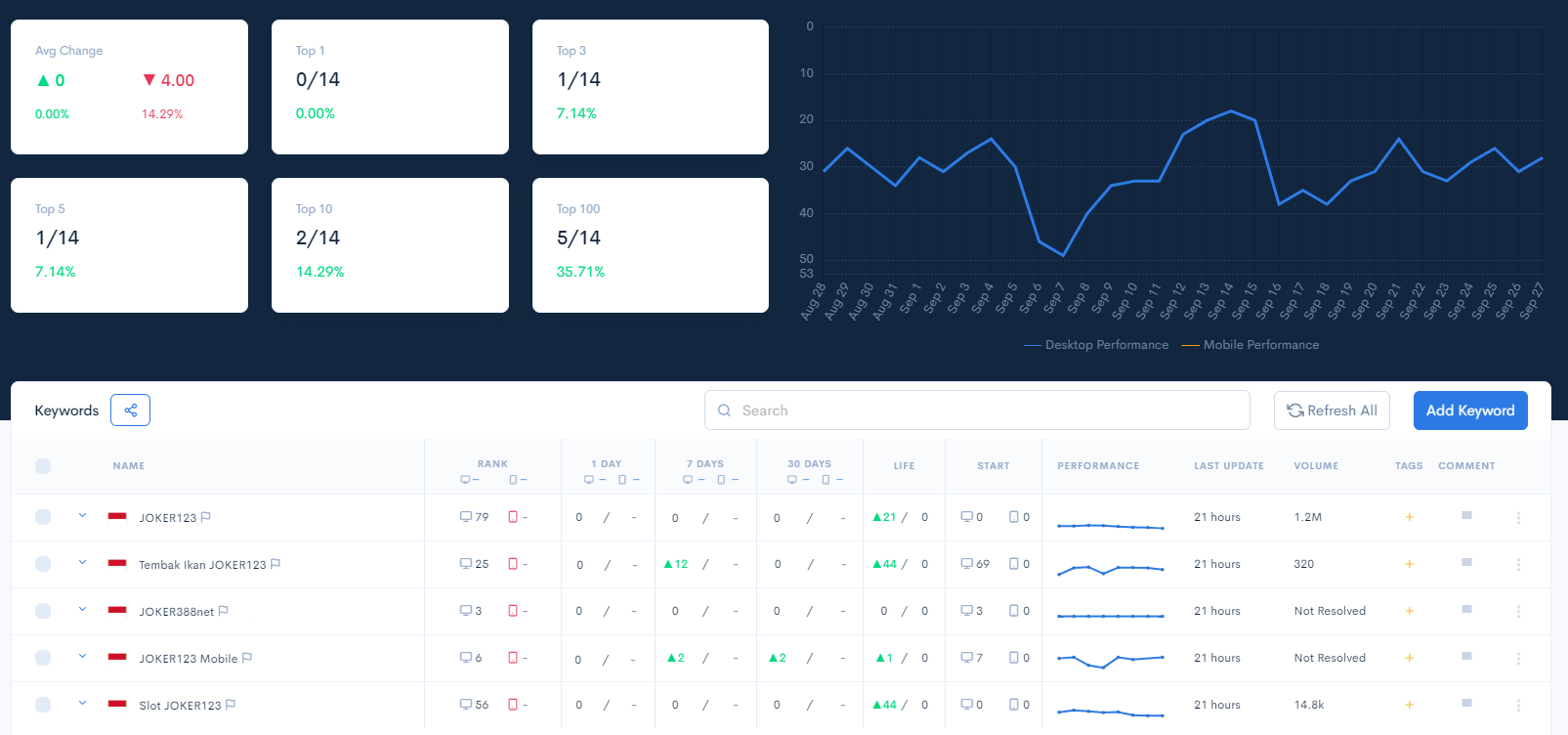Viewport: 1568px width, 735px height.
Task: Select the Slot JOKER123 checkbox
Action: click(x=43, y=705)
